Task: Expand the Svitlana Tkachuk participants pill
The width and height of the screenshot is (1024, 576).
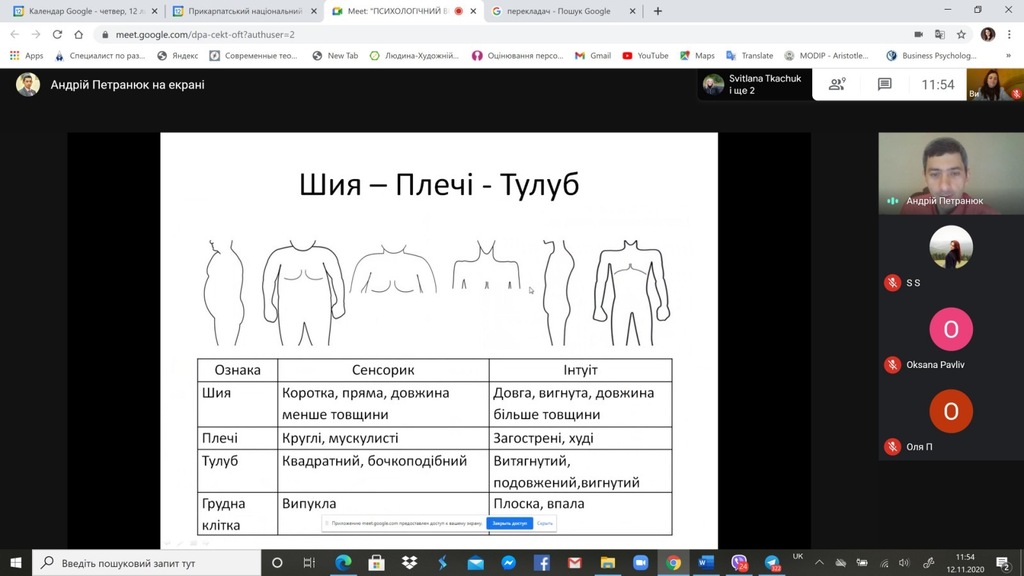Action: tap(753, 85)
